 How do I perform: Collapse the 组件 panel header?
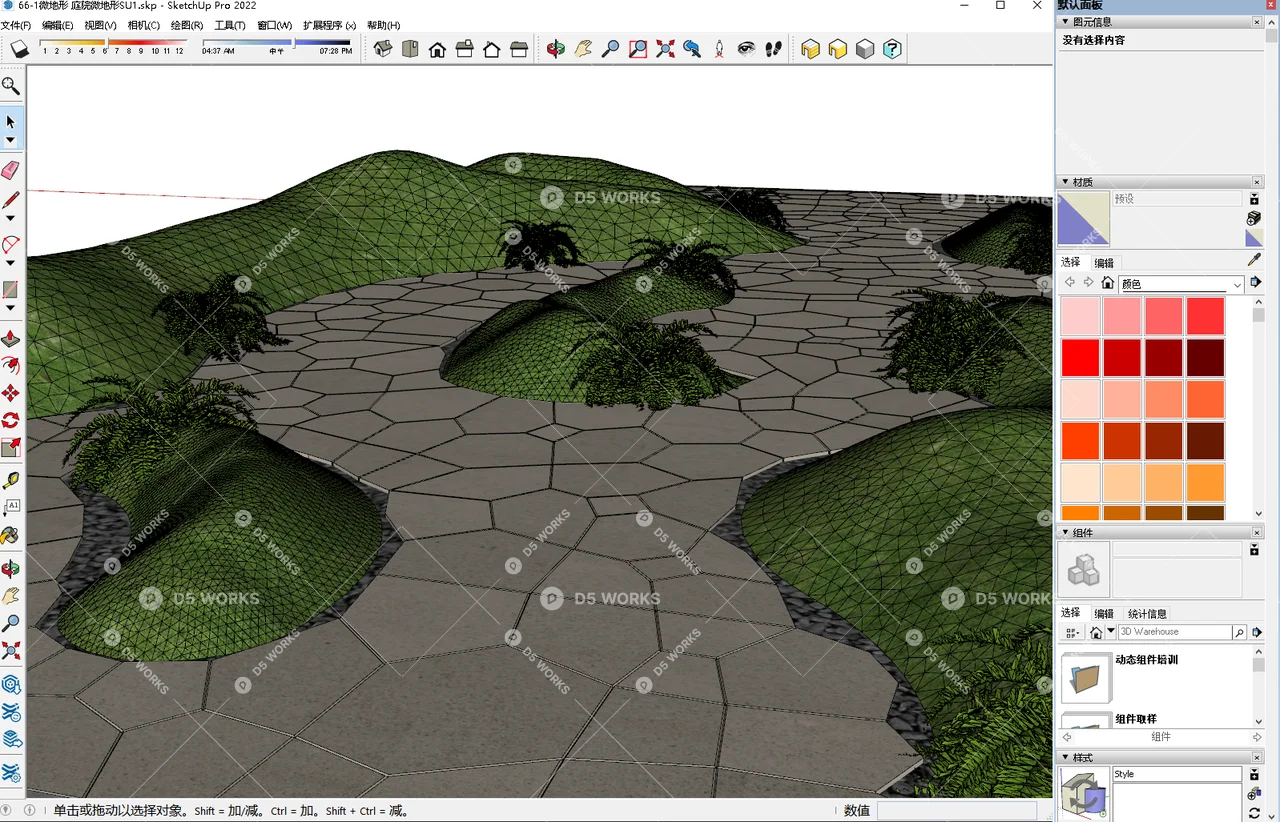1066,532
